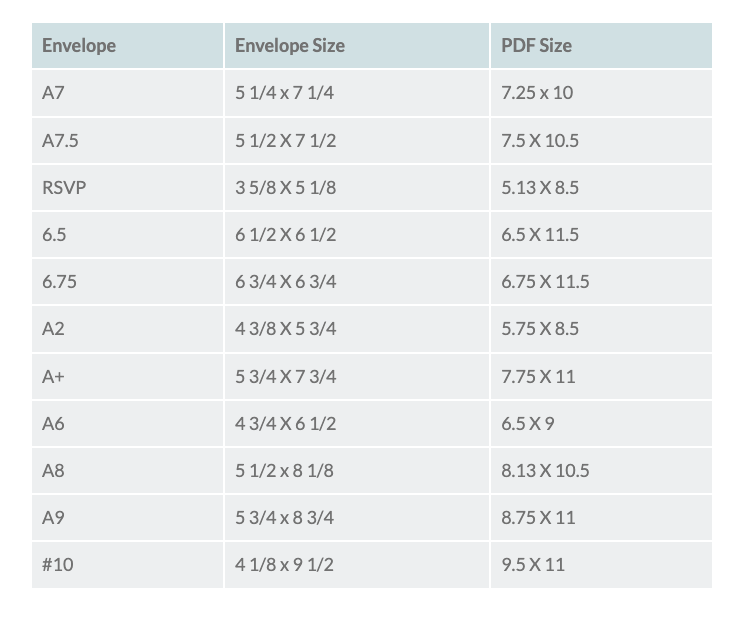Click the A8 envelope row label
The image size is (742, 621).
click(x=54, y=470)
